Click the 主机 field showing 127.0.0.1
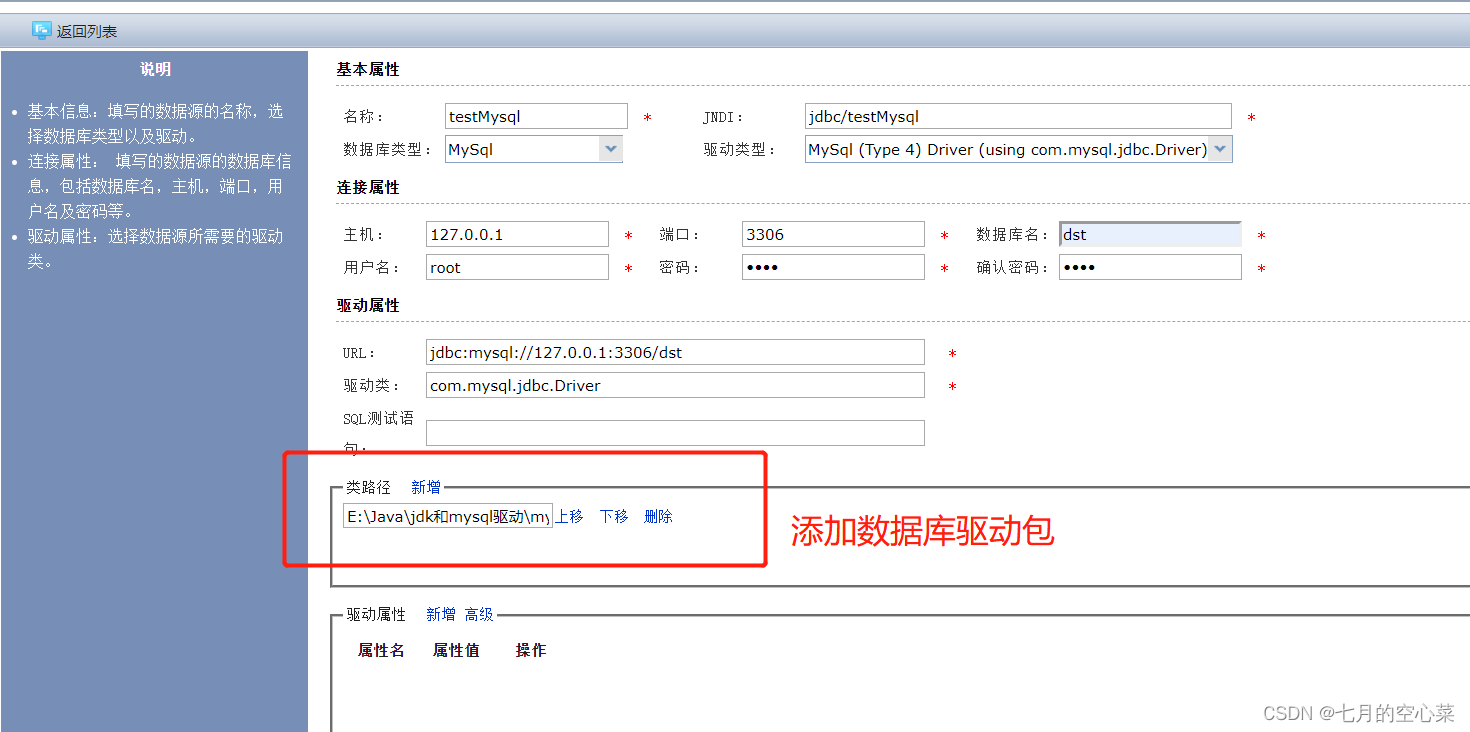 [516, 233]
